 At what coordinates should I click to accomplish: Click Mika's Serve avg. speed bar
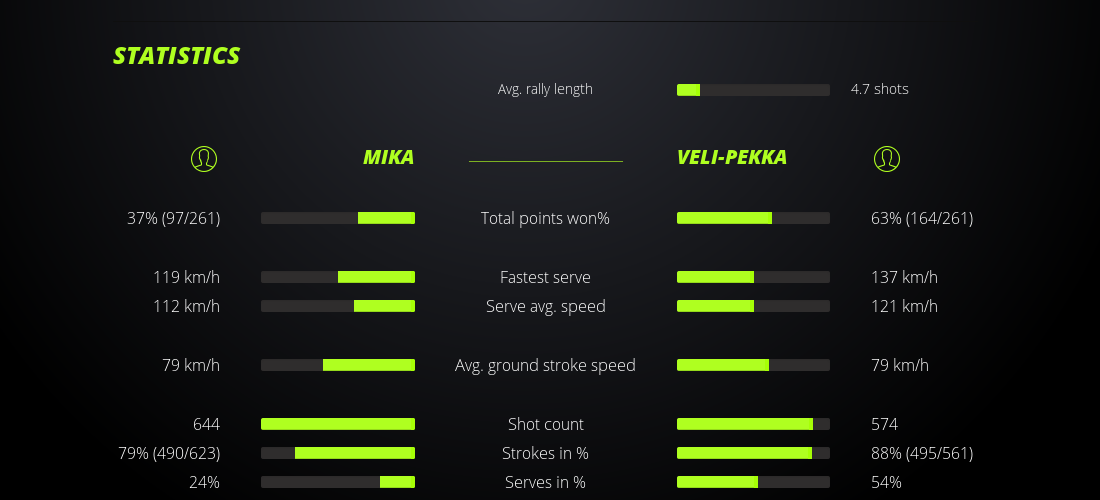tap(338, 306)
